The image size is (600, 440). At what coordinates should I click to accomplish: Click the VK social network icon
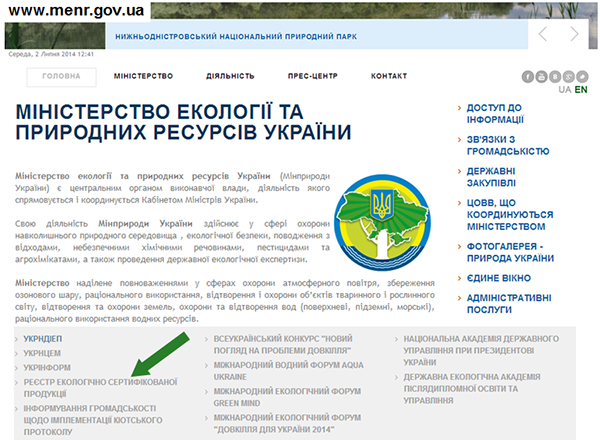pos(555,76)
